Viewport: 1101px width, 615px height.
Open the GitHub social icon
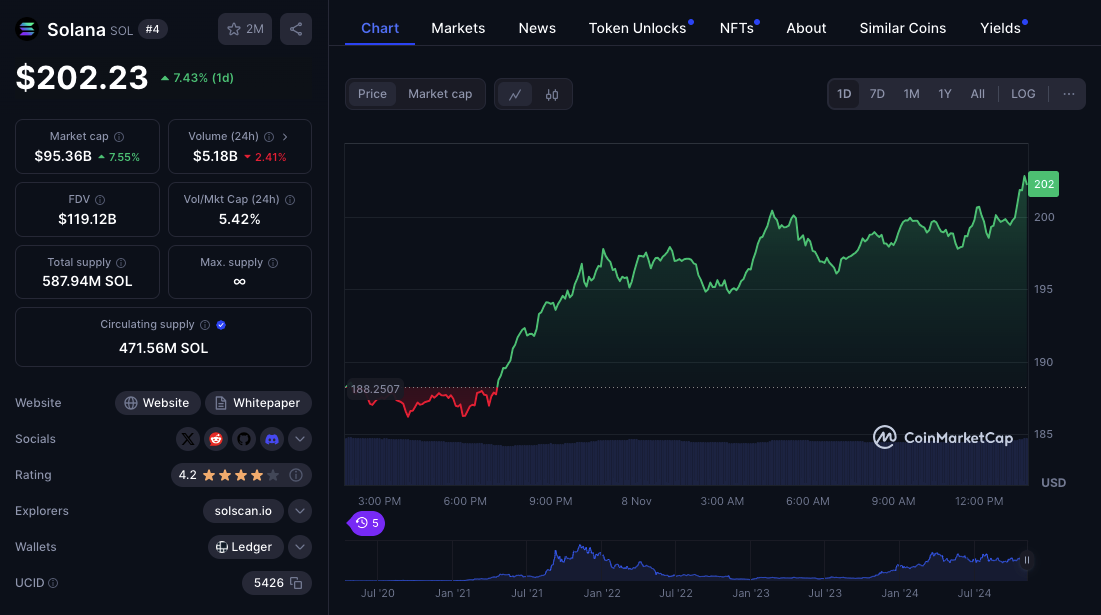[x=244, y=439]
